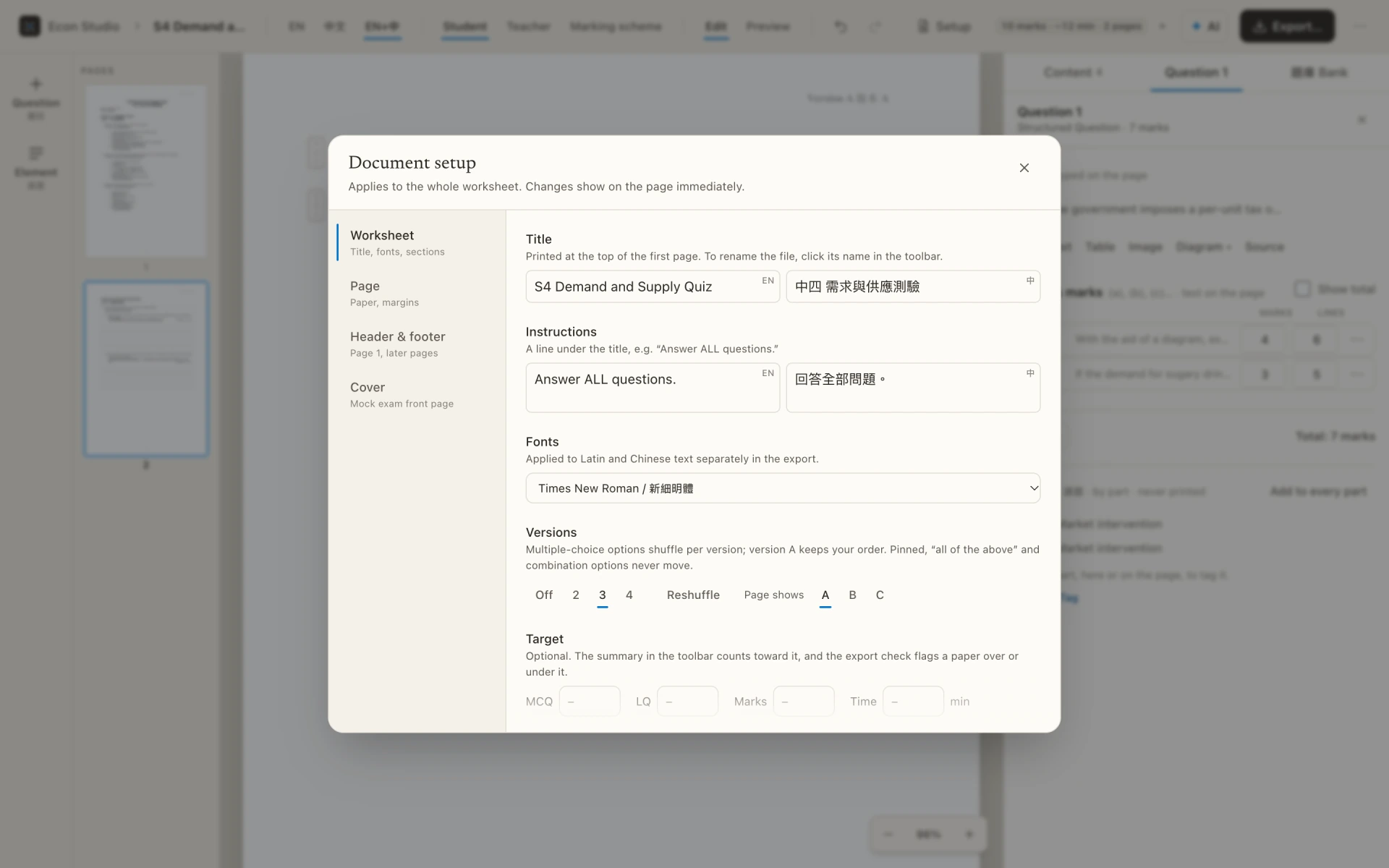Click the MCQ target field
This screenshot has height=868, width=1389.
click(x=590, y=701)
